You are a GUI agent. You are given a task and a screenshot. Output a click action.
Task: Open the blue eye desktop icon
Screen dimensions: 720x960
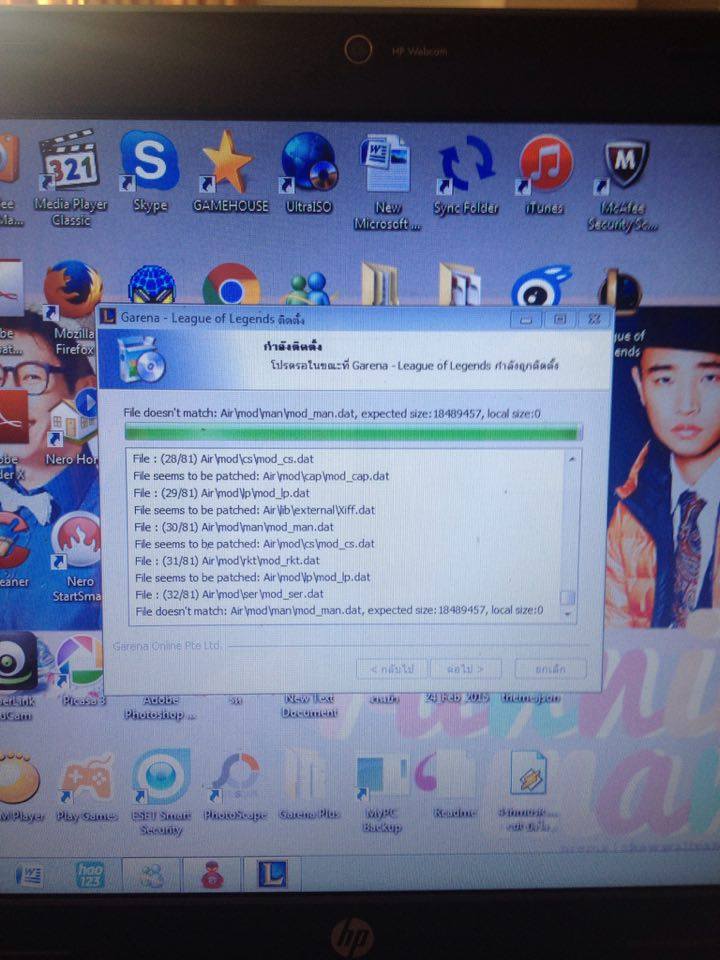(x=541, y=285)
